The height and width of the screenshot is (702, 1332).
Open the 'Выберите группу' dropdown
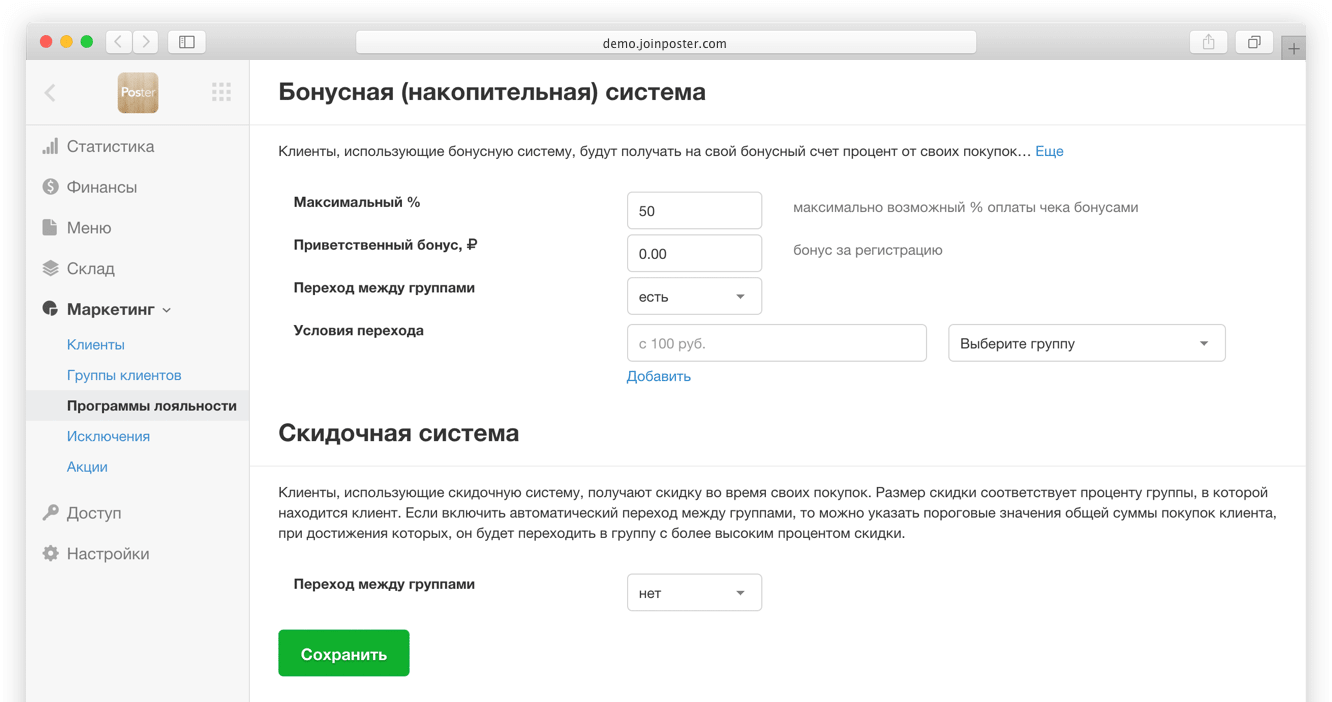pyautogui.click(x=1086, y=343)
